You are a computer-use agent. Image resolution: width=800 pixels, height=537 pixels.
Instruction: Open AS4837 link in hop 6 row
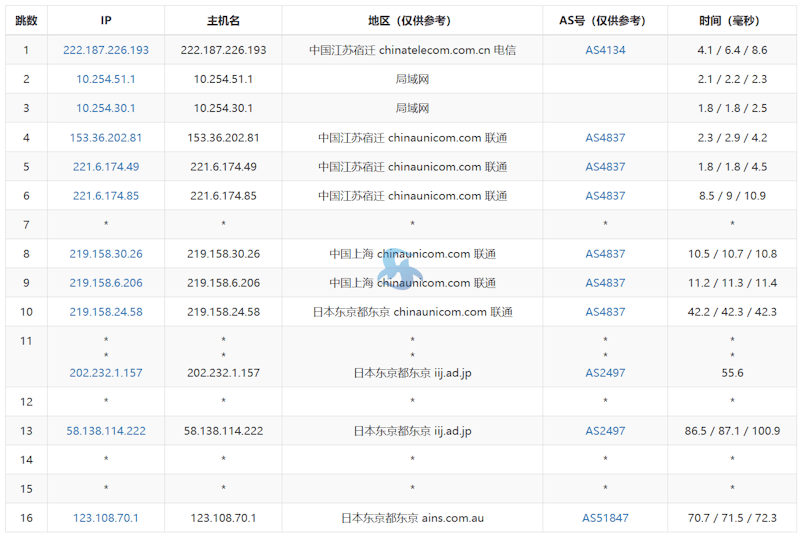[605, 196]
